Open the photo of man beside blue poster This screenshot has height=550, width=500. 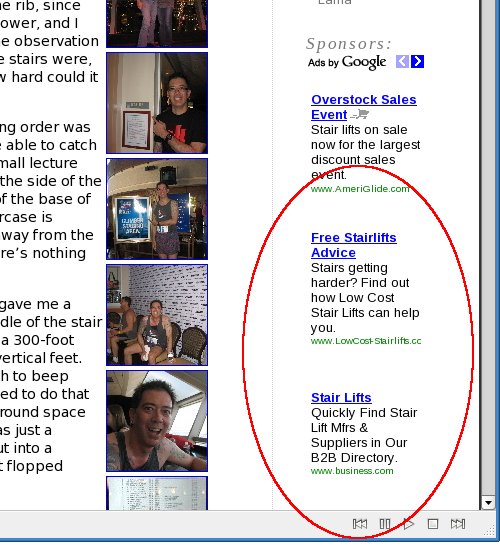[157, 209]
